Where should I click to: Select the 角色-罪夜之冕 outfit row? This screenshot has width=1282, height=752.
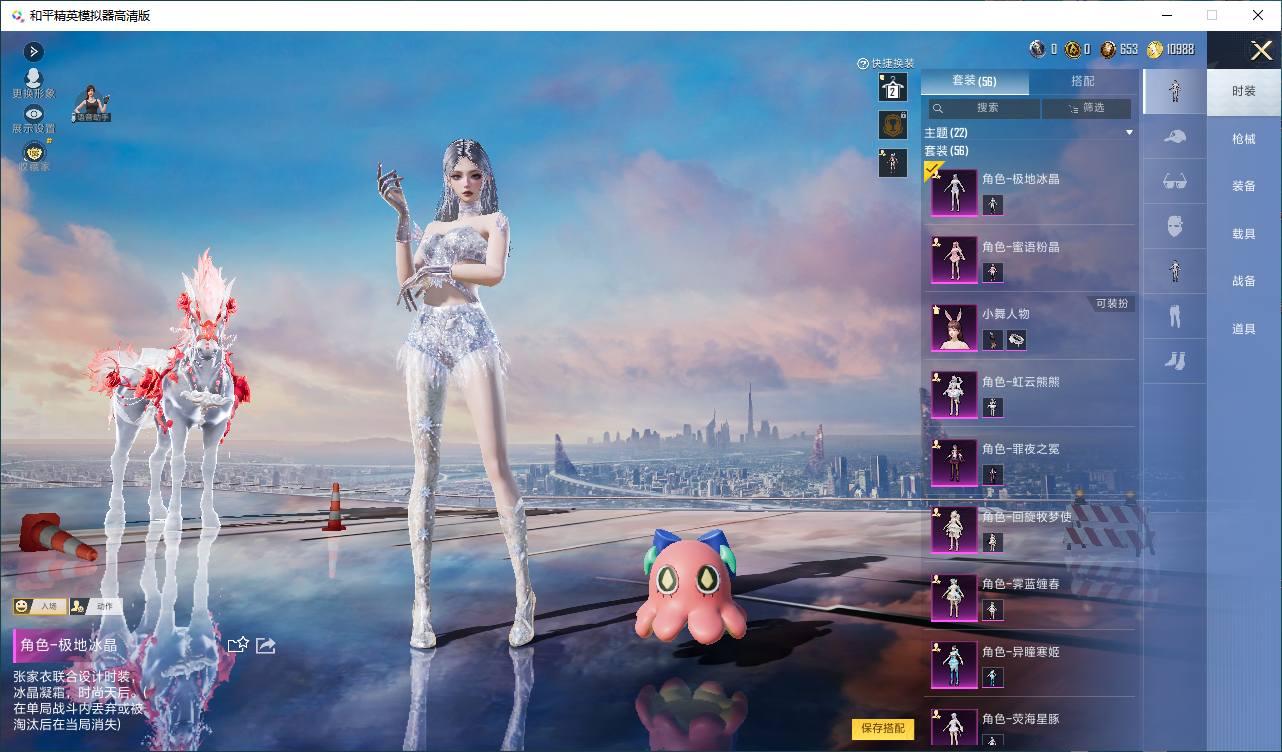point(1029,461)
